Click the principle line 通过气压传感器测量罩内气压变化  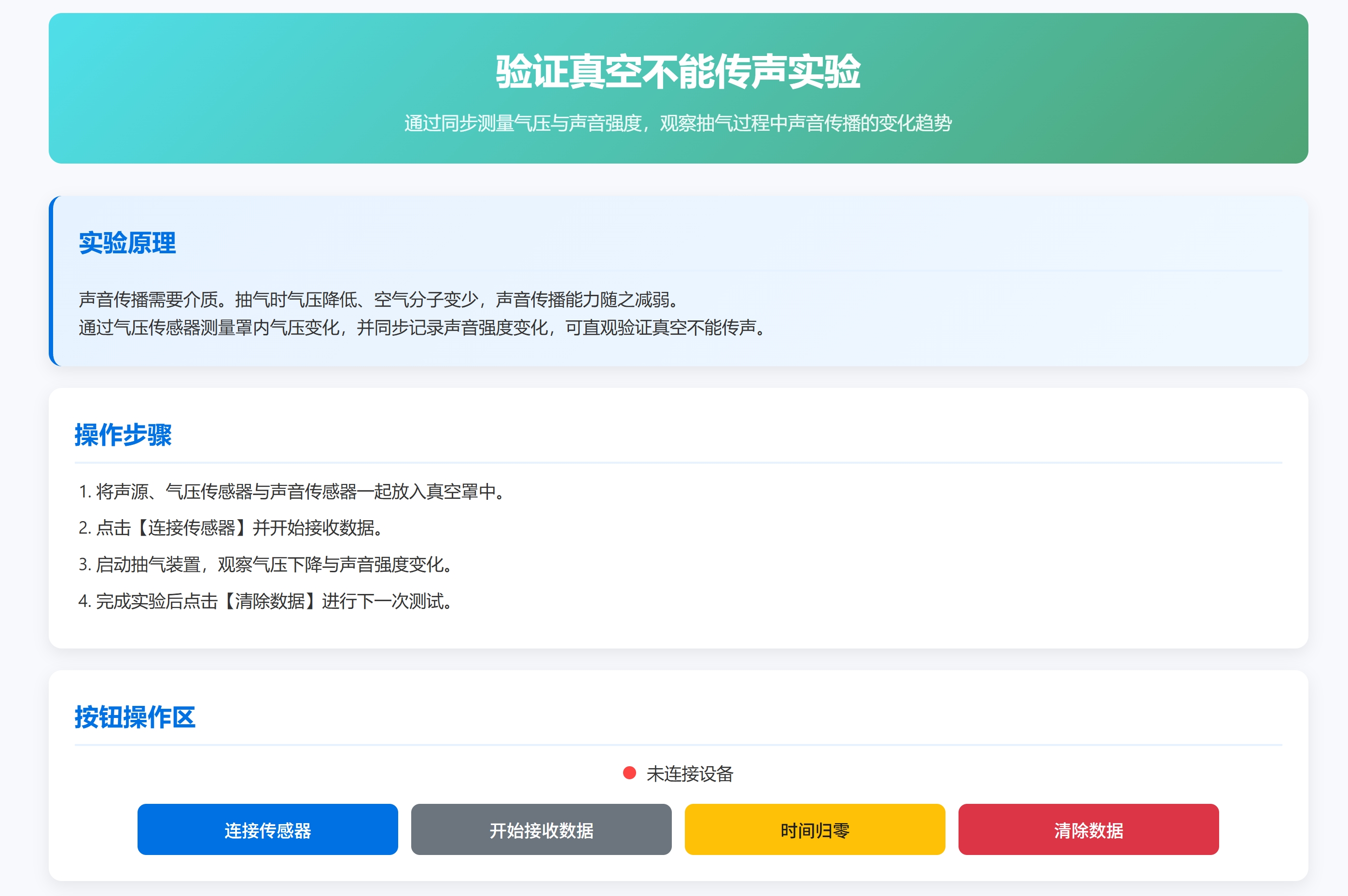point(422,328)
